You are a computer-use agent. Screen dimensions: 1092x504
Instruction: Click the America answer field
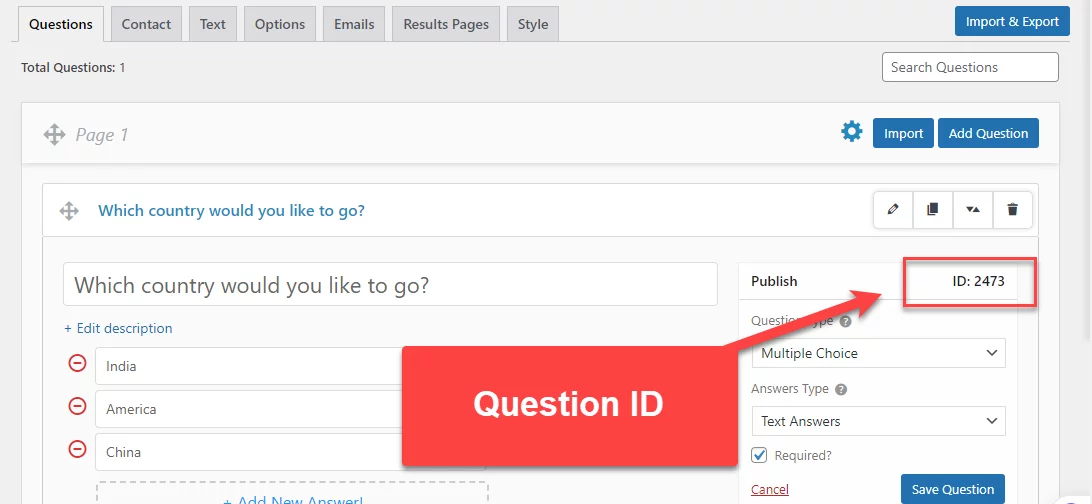(249, 409)
